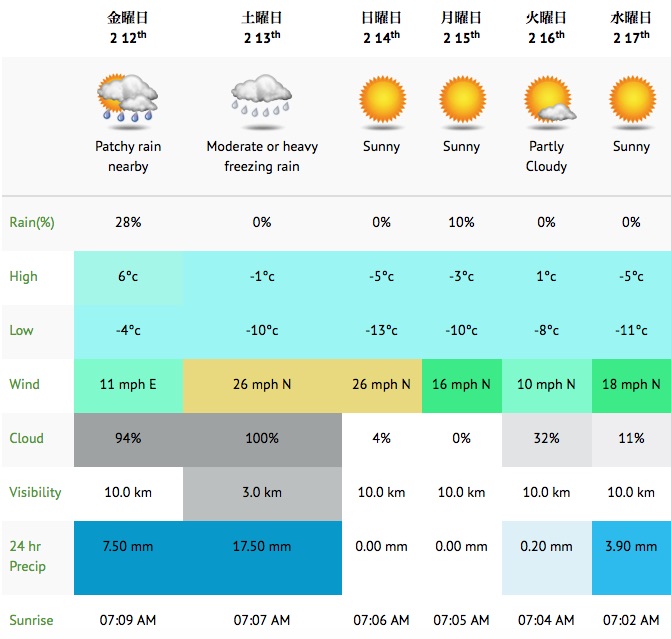The width and height of the screenshot is (671, 639).
Task: Click the 26 mph N wind cell for Saturday
Action: pyautogui.click(x=262, y=384)
